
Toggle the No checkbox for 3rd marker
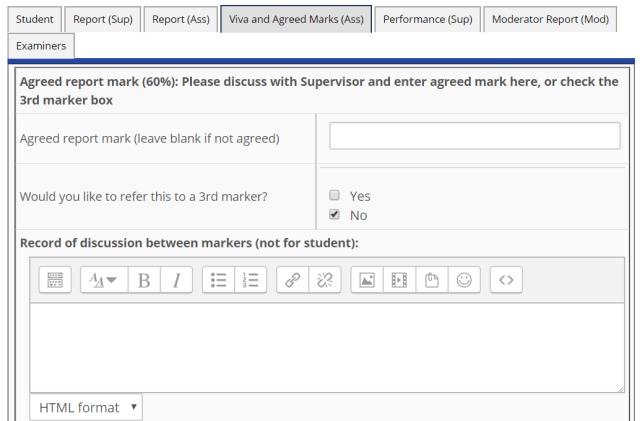tap(335, 214)
